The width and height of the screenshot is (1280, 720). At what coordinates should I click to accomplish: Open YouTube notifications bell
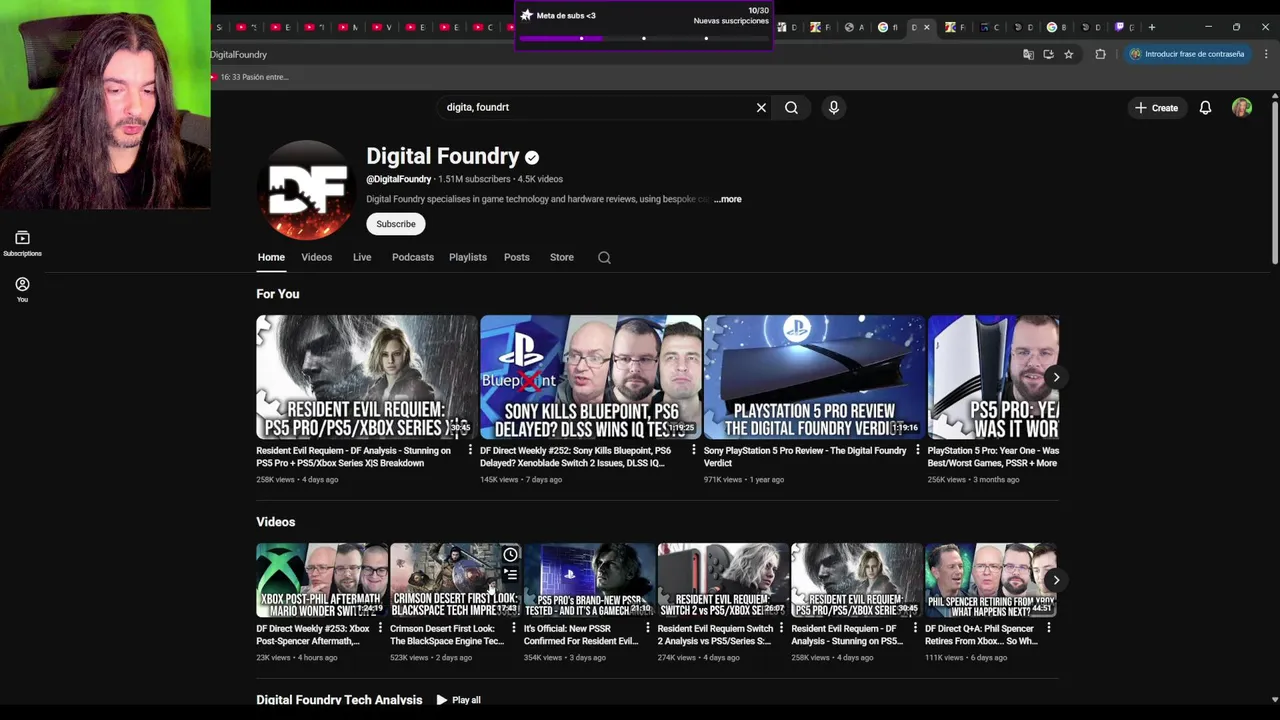(x=1205, y=107)
